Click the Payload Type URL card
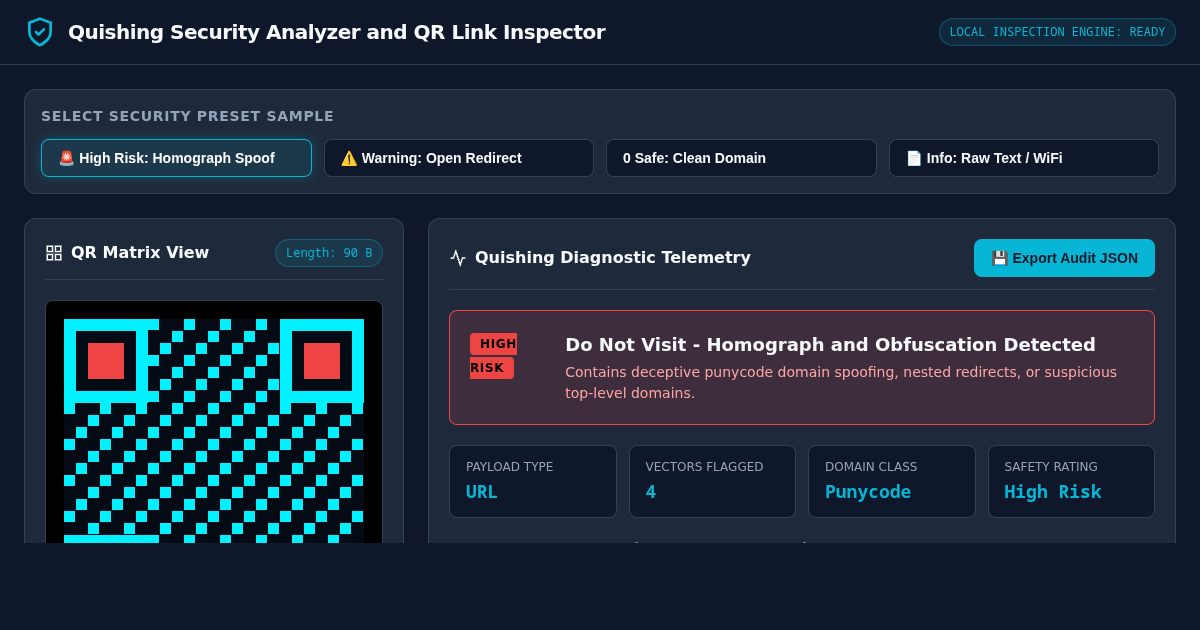 tap(533, 481)
